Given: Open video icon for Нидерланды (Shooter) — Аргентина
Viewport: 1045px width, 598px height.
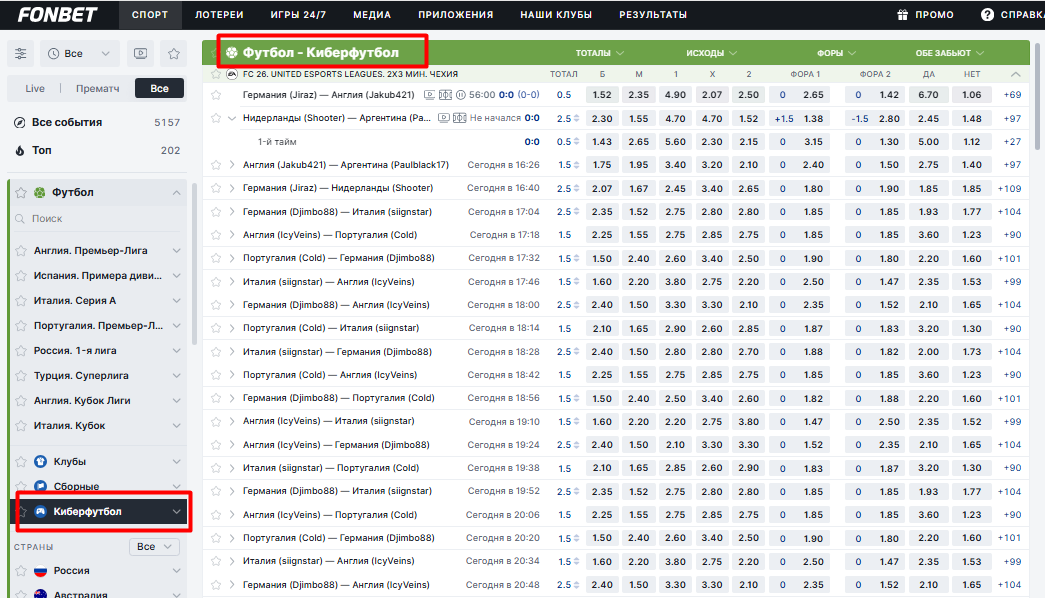Looking at the screenshot, I should coord(444,119).
